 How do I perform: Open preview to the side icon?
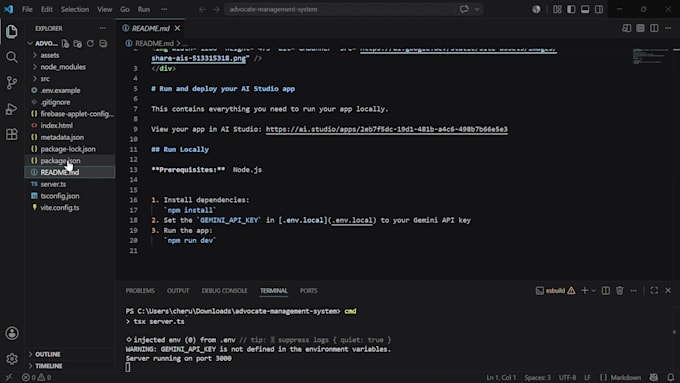[626, 28]
